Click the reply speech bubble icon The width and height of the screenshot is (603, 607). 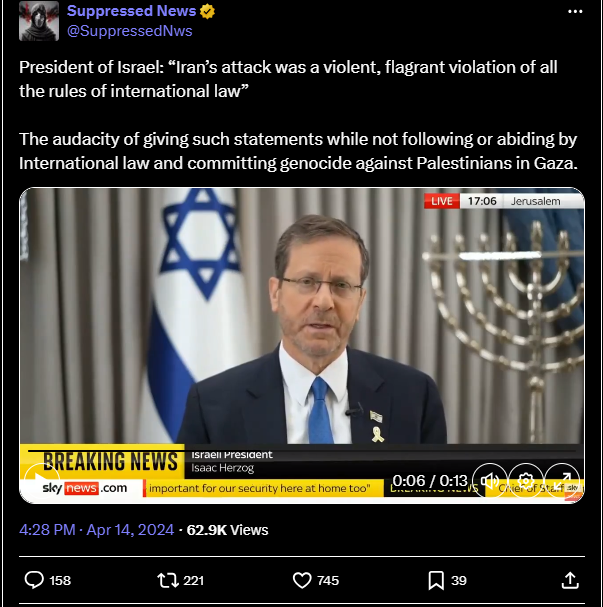click(34, 580)
